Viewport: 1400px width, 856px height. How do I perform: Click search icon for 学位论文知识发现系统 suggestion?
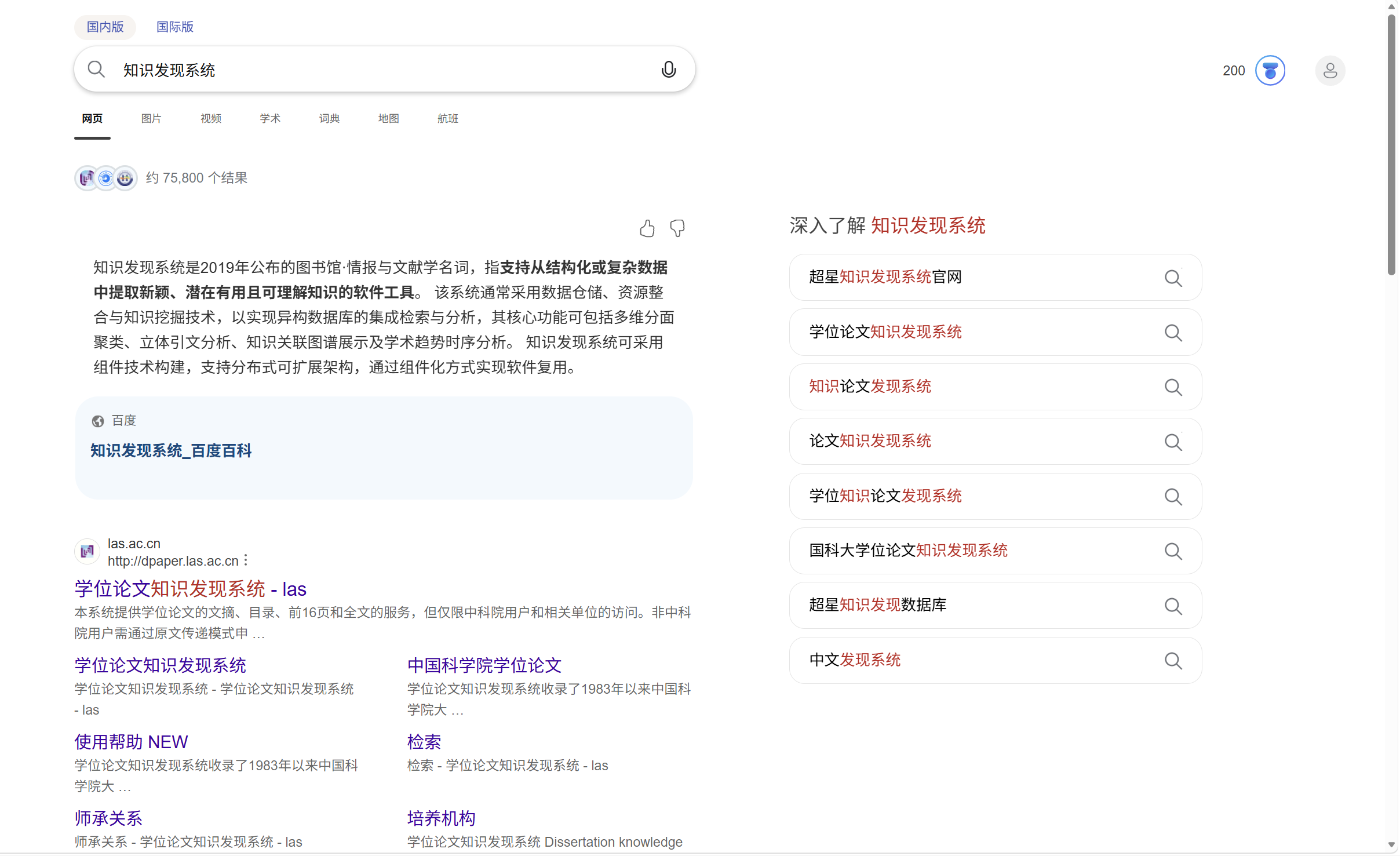[x=1173, y=333]
